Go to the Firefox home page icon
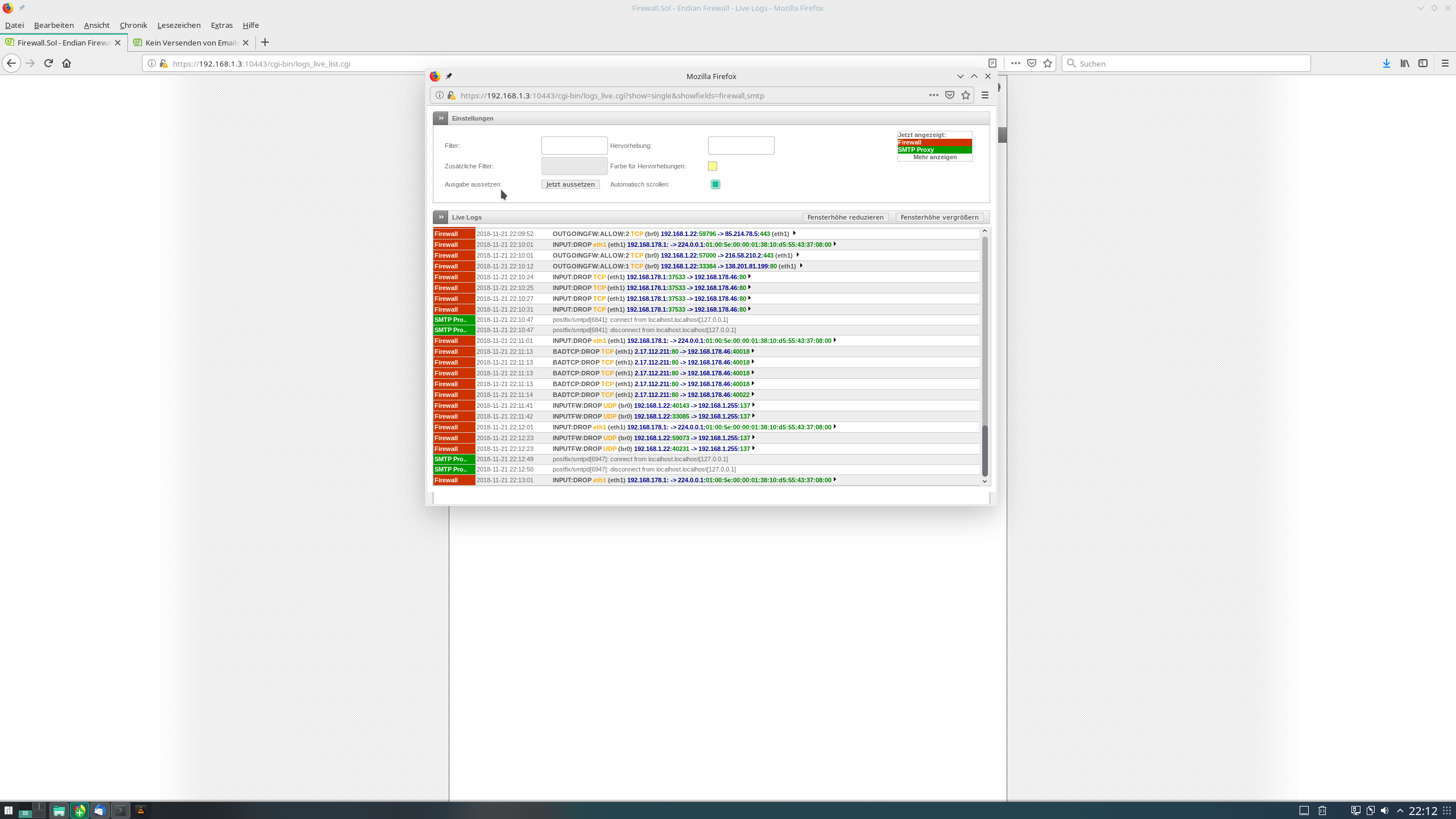 click(67, 63)
